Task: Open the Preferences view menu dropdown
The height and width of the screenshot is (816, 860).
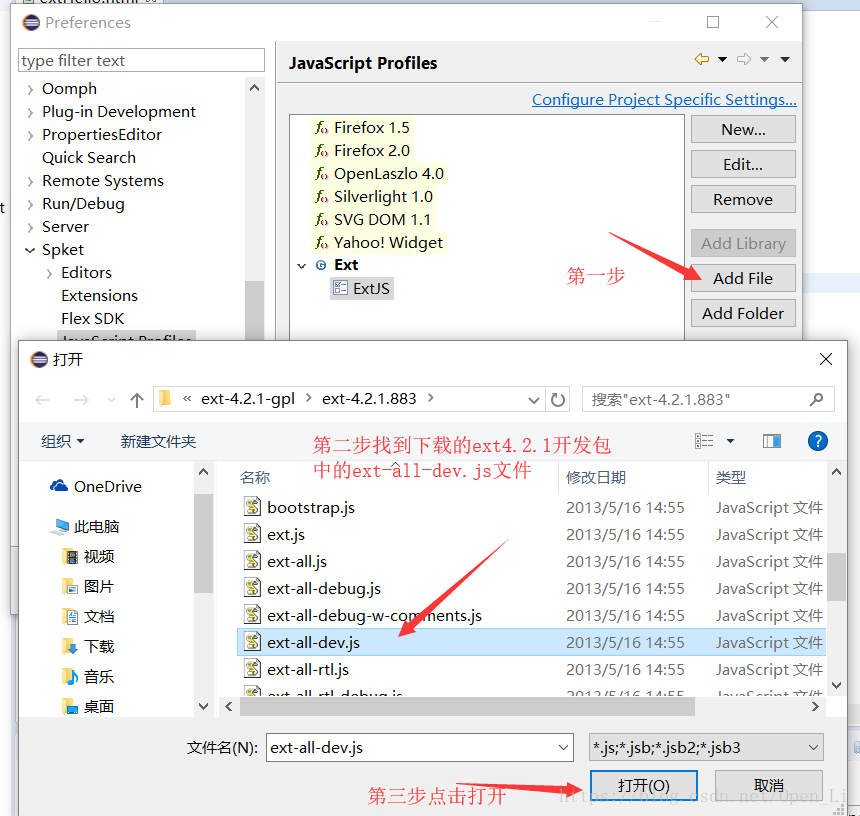Action: tap(785, 59)
